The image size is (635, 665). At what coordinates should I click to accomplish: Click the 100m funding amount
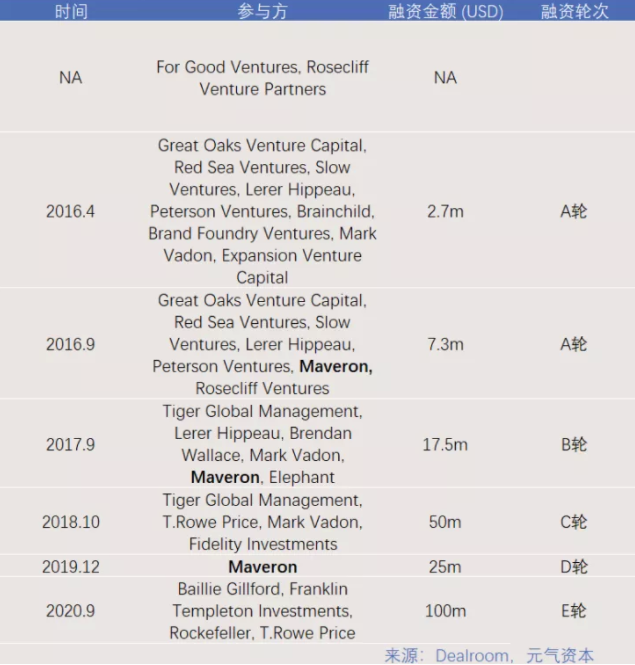point(445,611)
